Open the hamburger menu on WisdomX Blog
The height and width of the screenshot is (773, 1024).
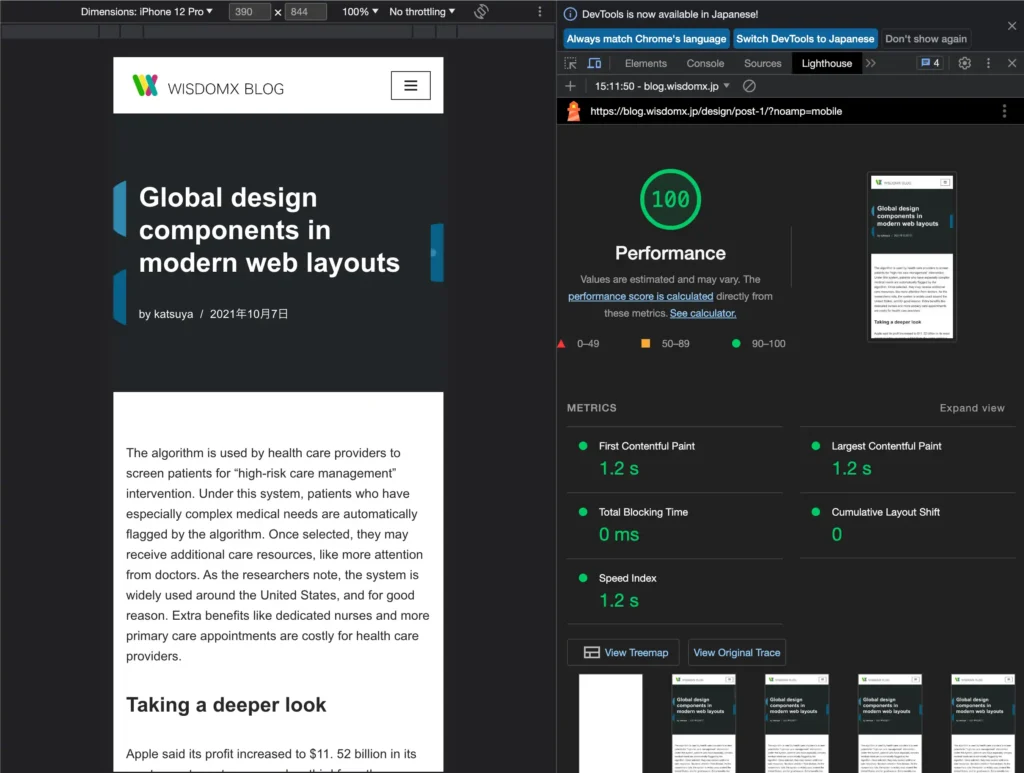410,86
